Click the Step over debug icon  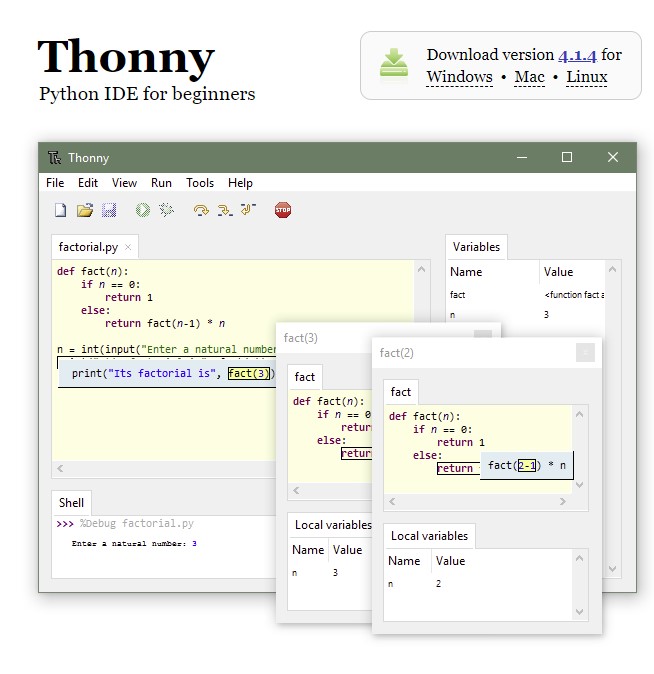pyautogui.click(x=201, y=210)
